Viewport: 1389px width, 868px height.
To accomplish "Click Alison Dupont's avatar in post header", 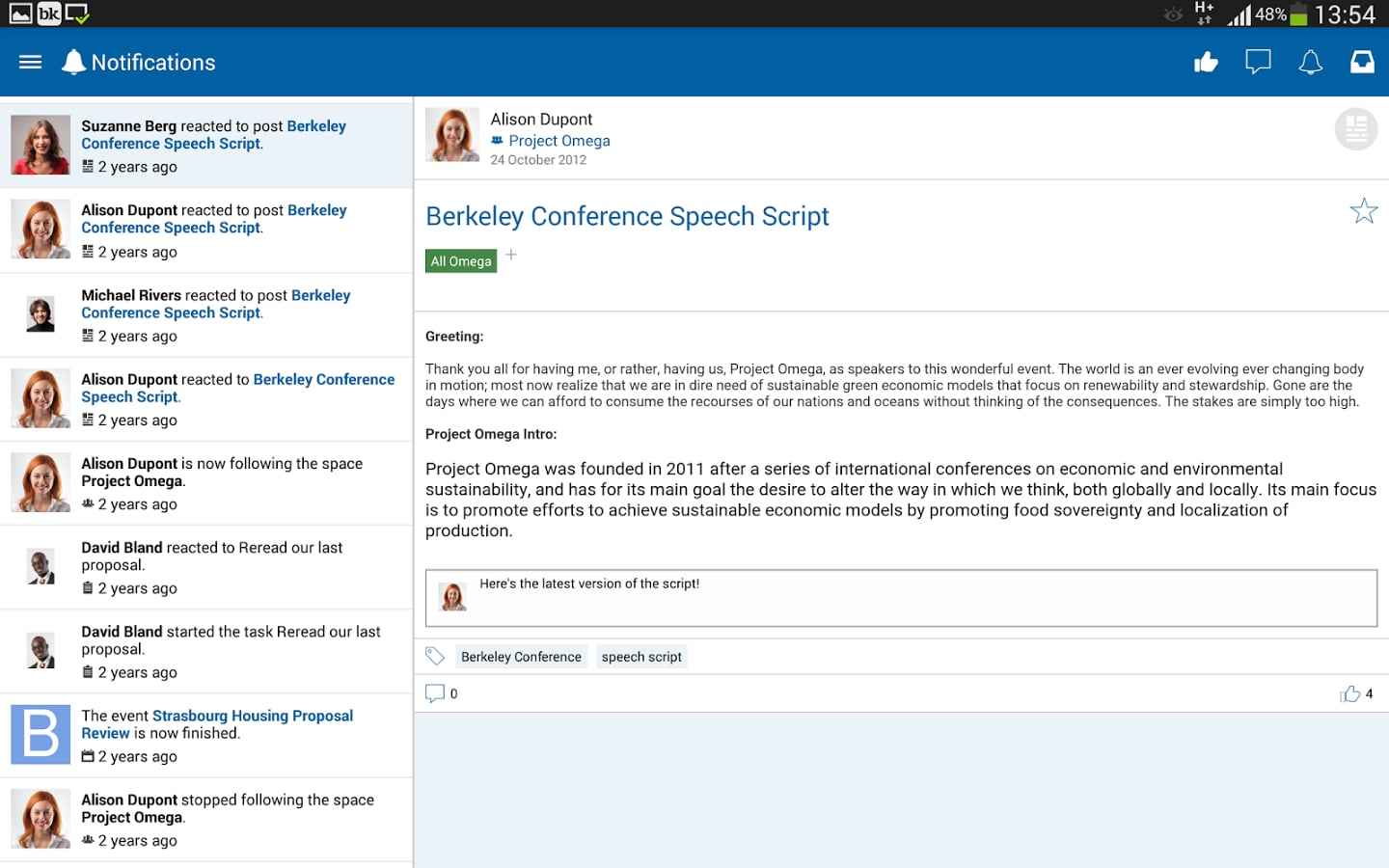I will pyautogui.click(x=452, y=135).
